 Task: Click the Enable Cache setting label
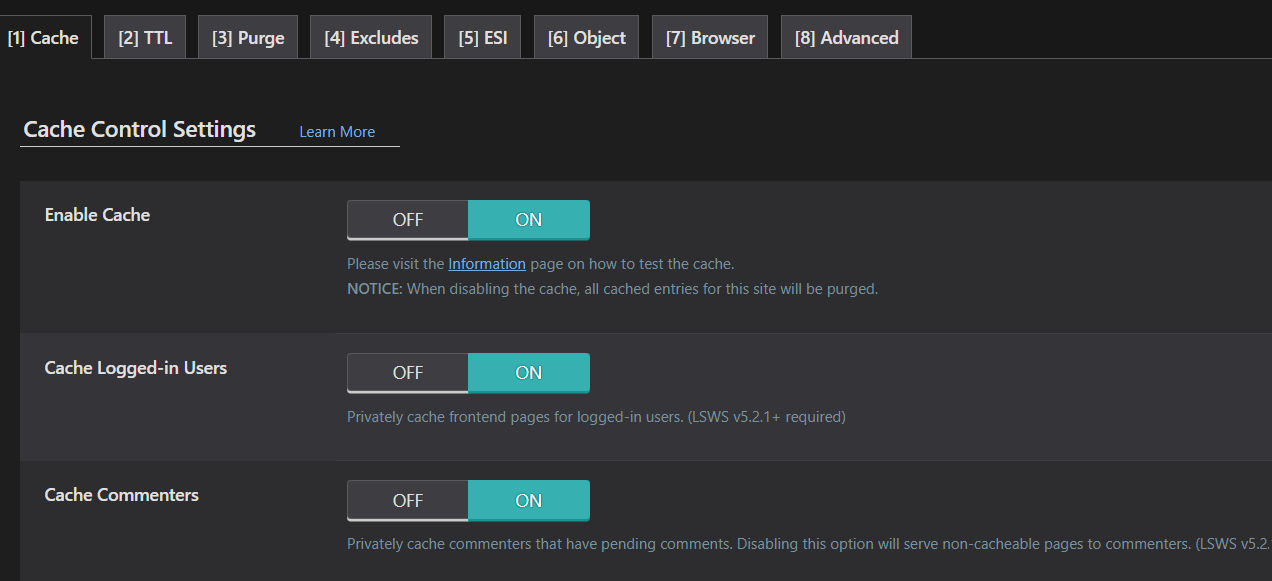point(97,215)
